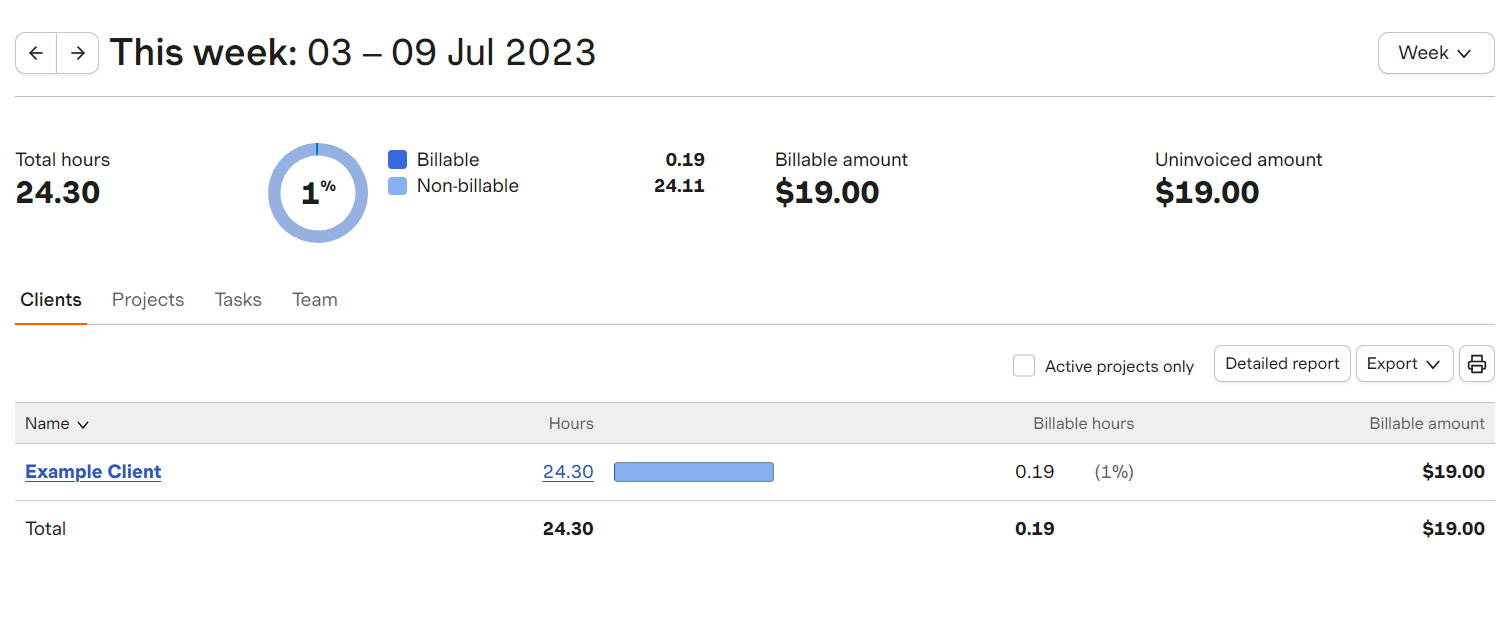The height and width of the screenshot is (628, 1510).
Task: Open the print dialog via the printer icon
Action: [x=1477, y=363]
